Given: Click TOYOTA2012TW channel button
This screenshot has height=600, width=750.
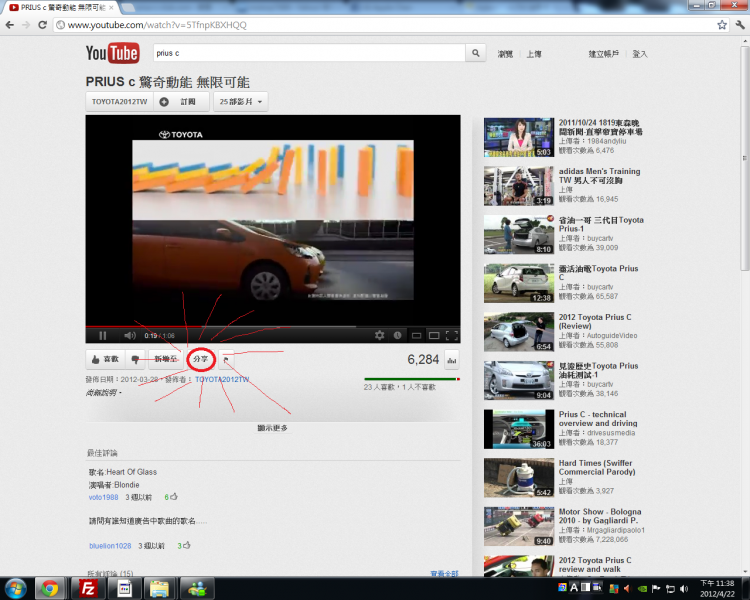Looking at the screenshot, I should click(x=119, y=101).
